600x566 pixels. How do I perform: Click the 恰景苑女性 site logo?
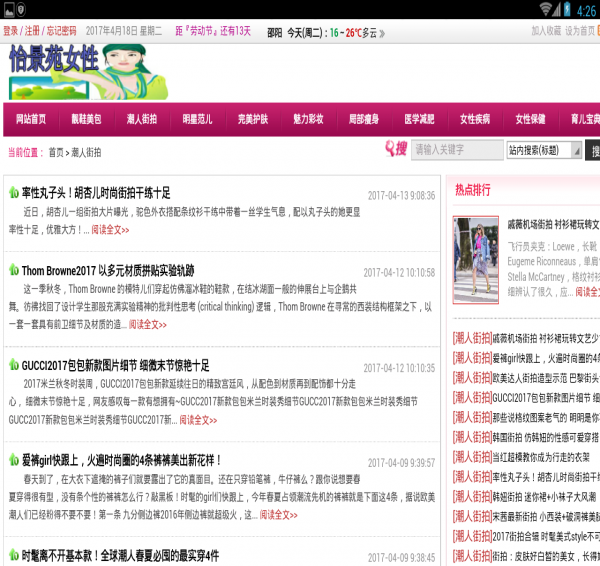(88, 72)
